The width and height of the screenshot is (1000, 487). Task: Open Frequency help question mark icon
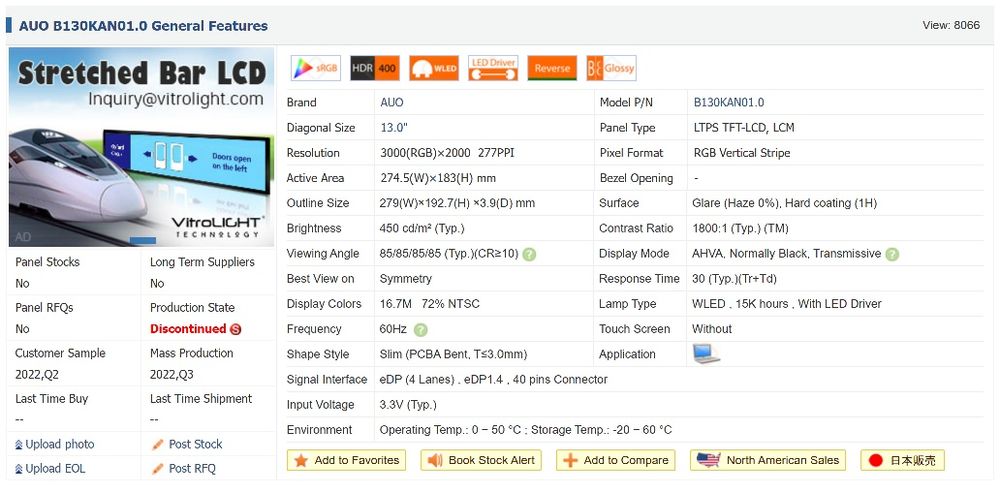[420, 330]
